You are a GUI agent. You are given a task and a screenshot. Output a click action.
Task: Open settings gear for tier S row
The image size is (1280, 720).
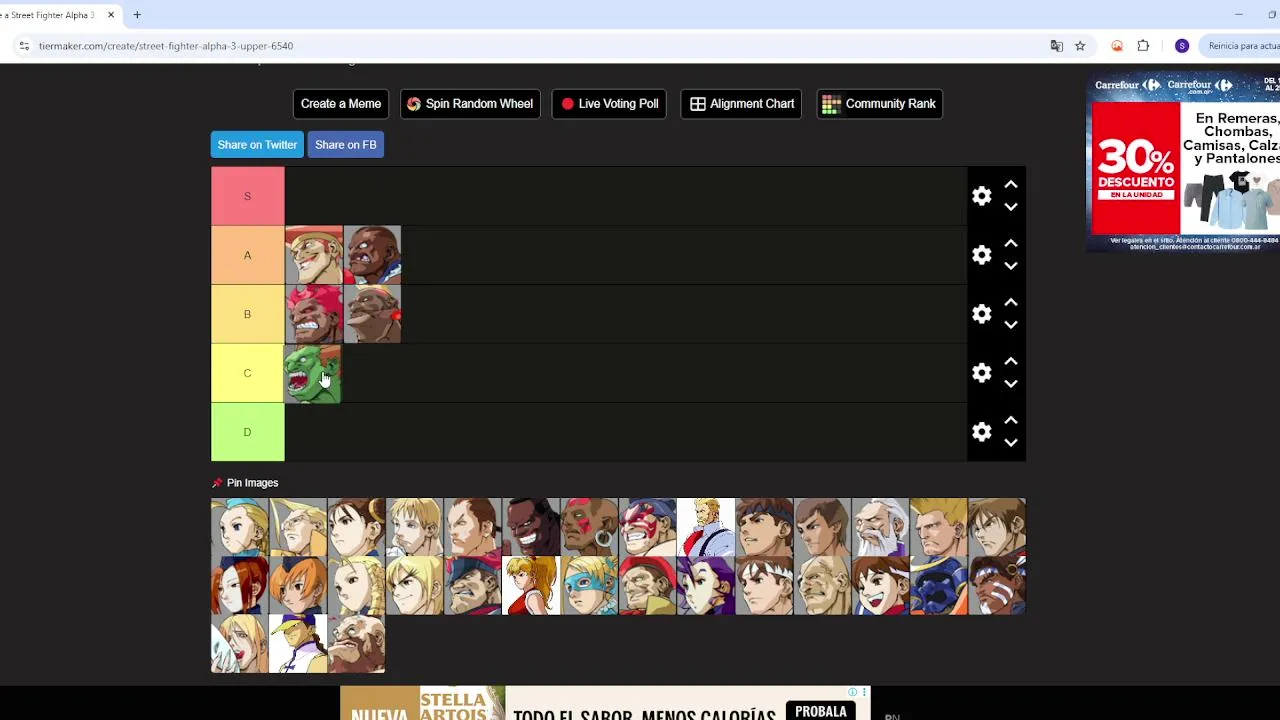[982, 196]
